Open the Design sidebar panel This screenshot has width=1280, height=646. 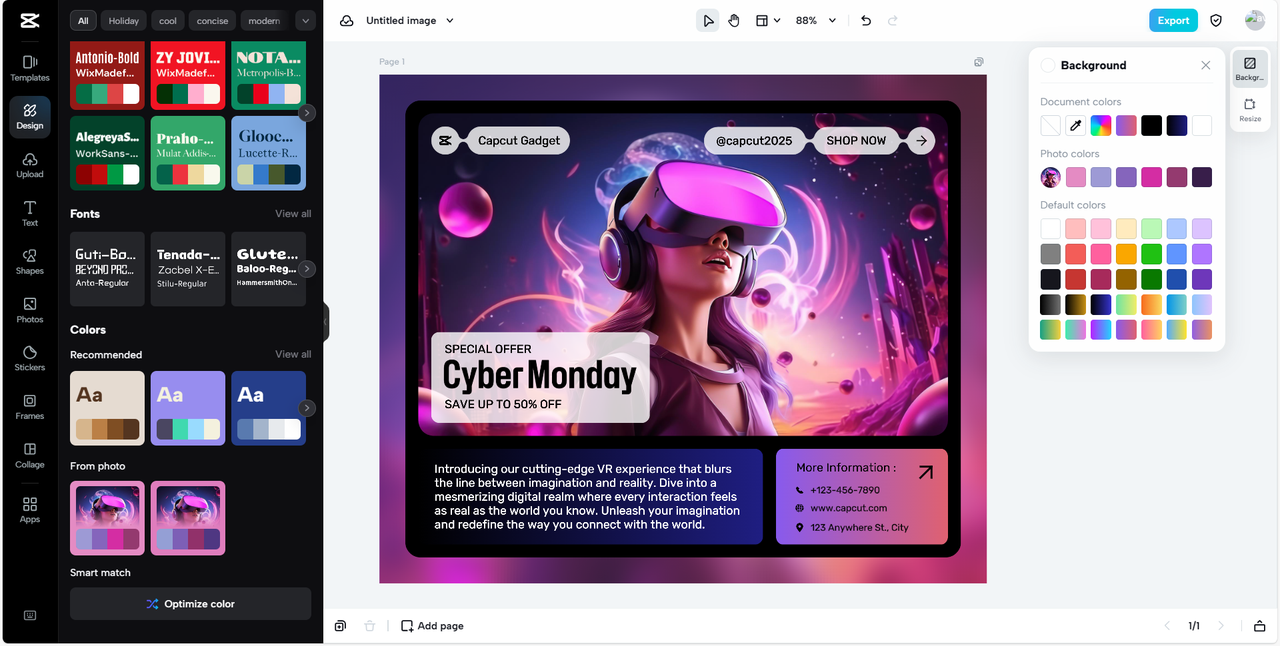click(x=30, y=116)
